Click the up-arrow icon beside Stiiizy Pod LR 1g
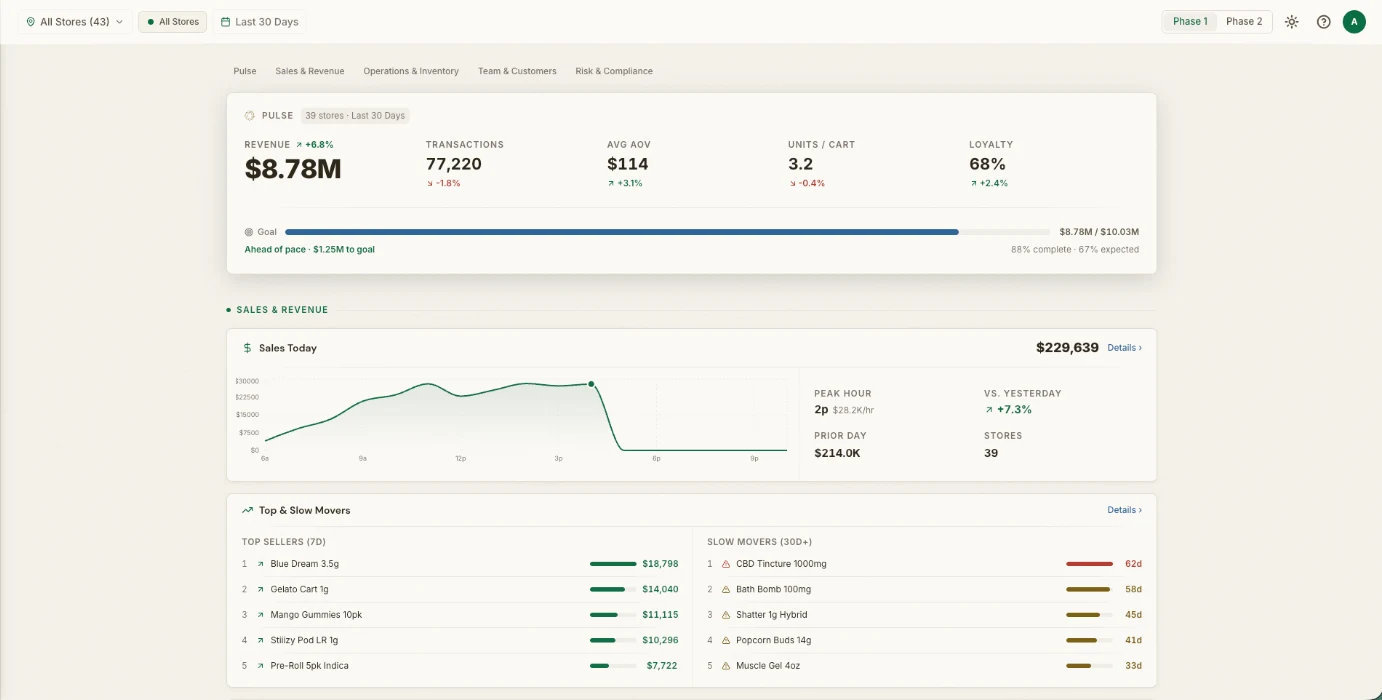 (x=261, y=640)
